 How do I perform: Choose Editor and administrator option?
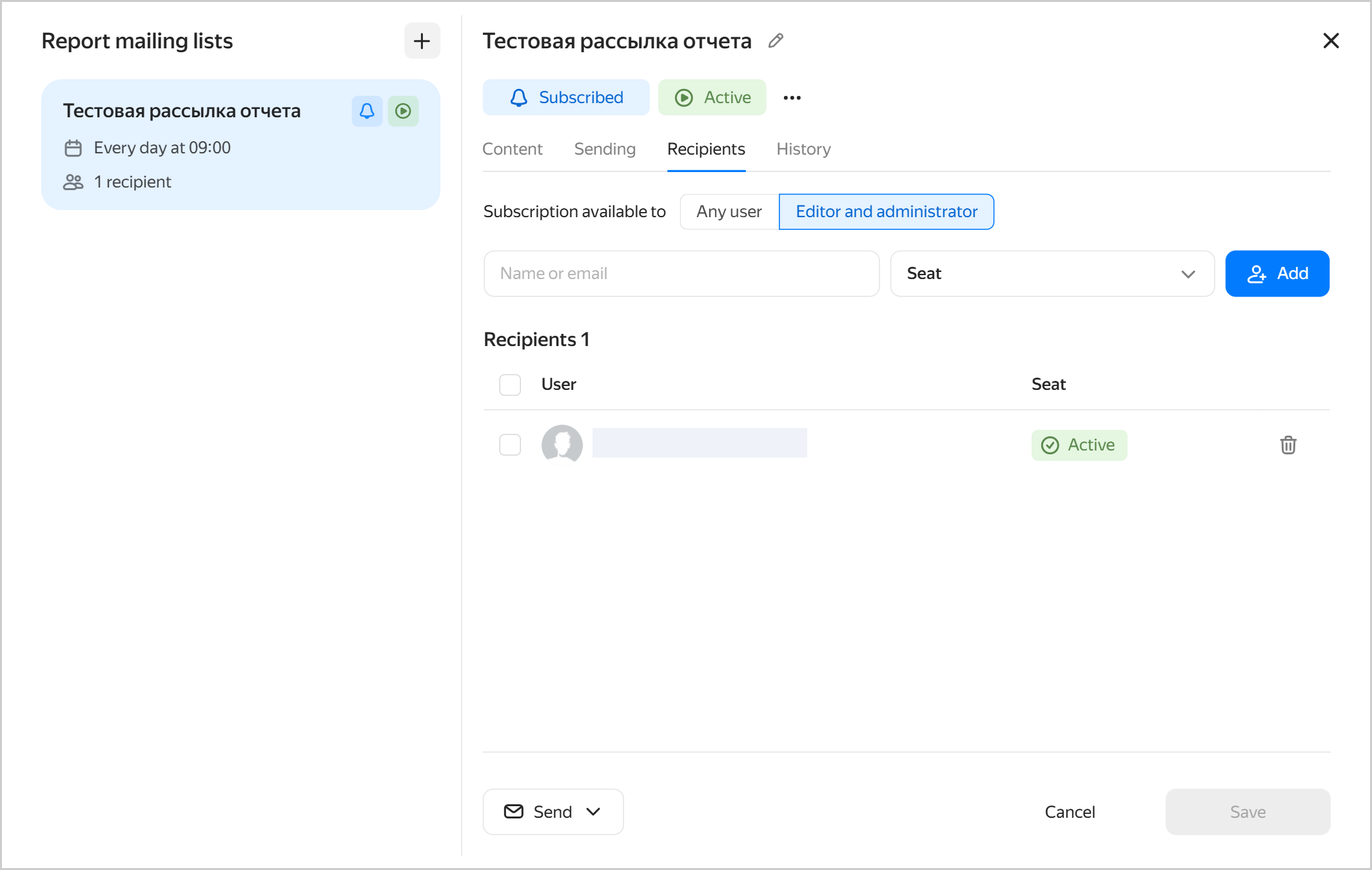[887, 212]
